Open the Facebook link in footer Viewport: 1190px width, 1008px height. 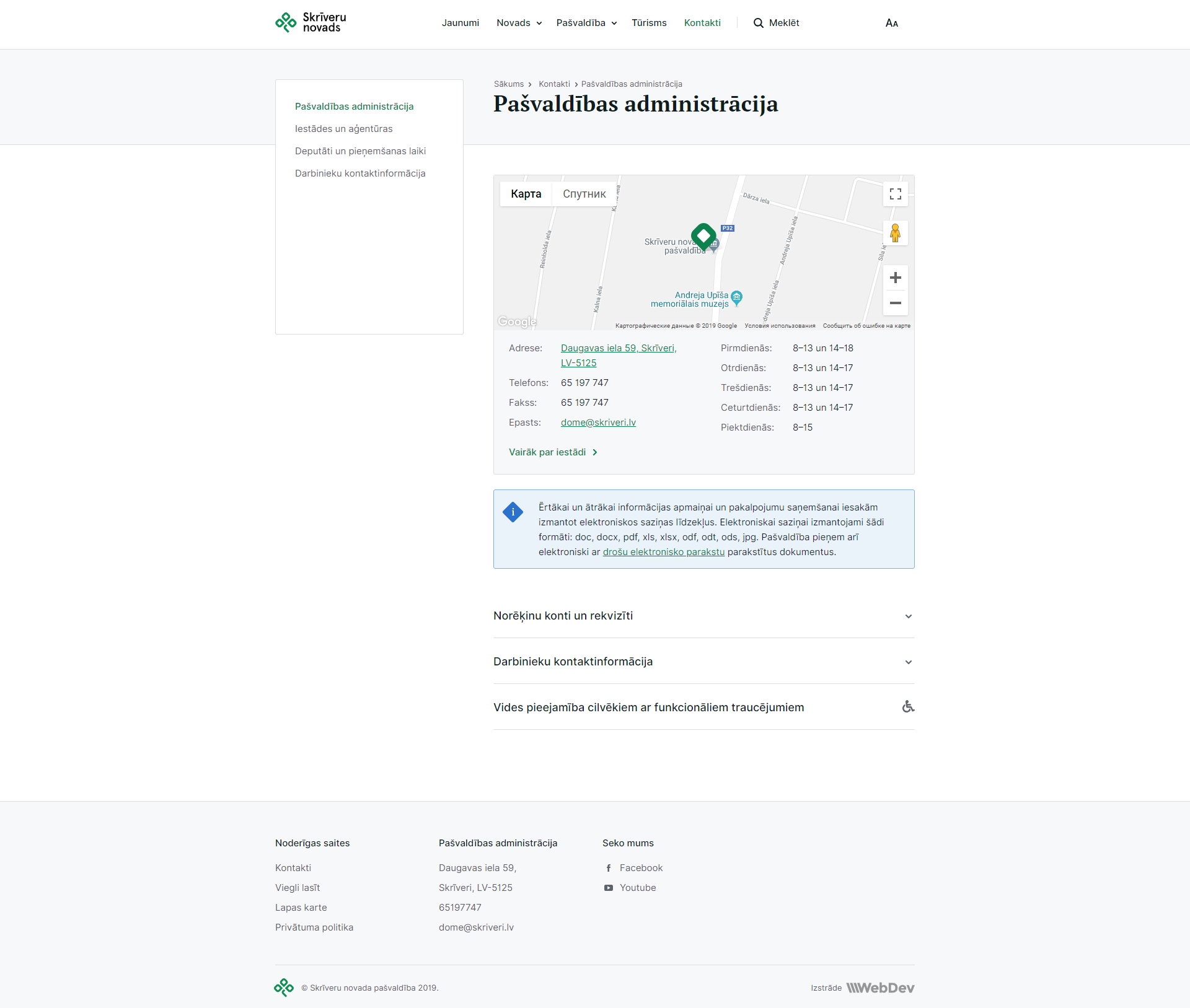click(641, 868)
